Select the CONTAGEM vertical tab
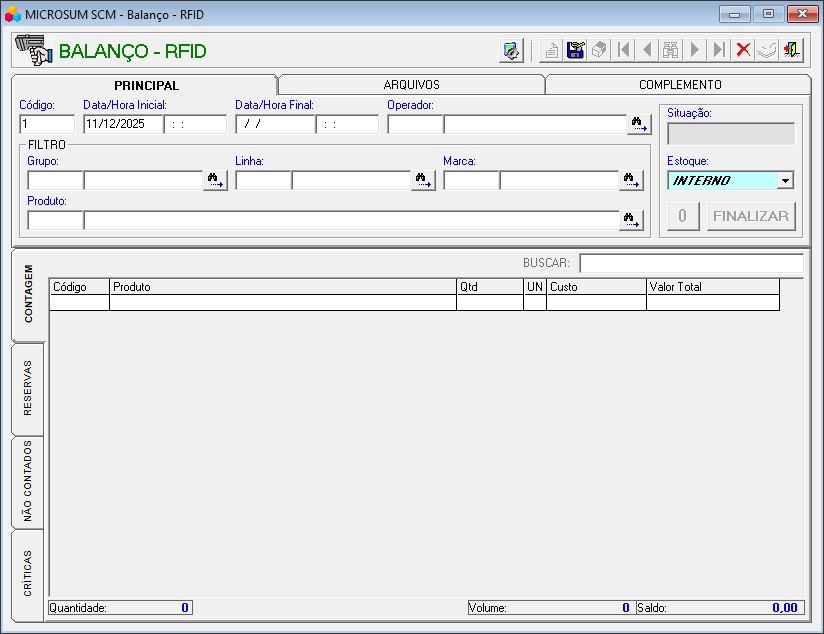Viewport: 824px width, 634px height. pyautogui.click(x=28, y=293)
